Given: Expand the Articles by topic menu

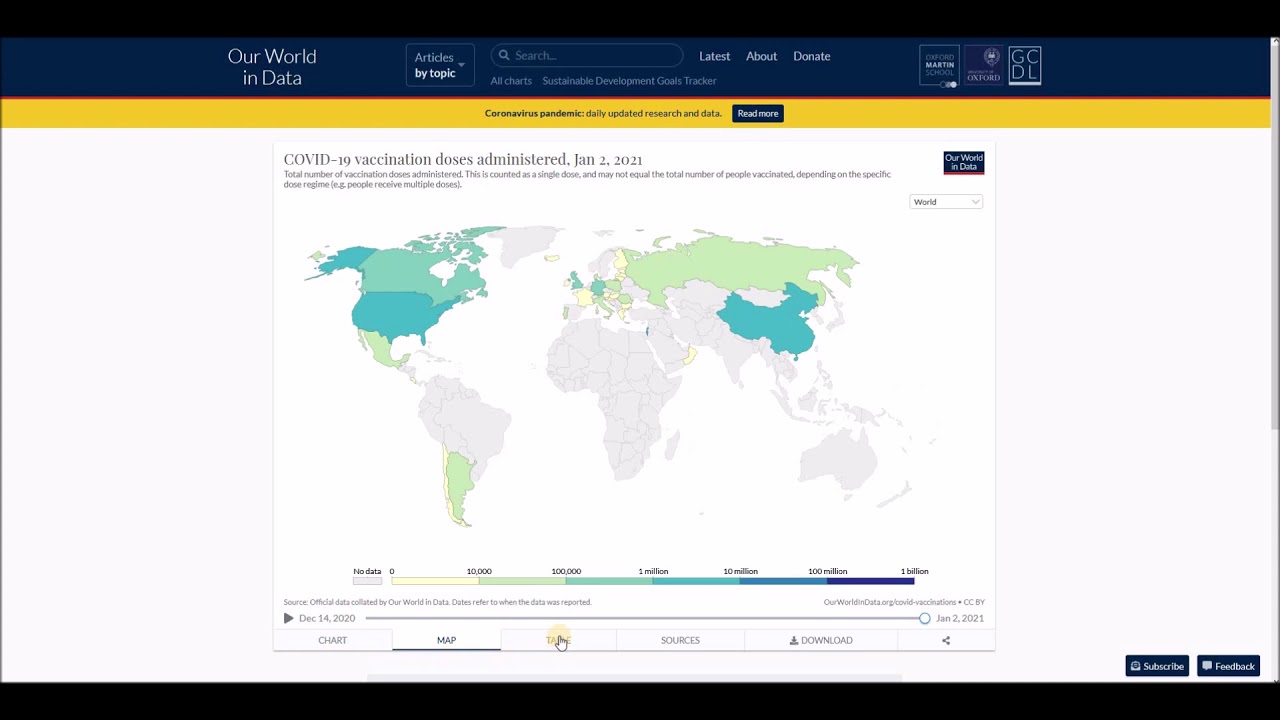Looking at the screenshot, I should [x=440, y=65].
